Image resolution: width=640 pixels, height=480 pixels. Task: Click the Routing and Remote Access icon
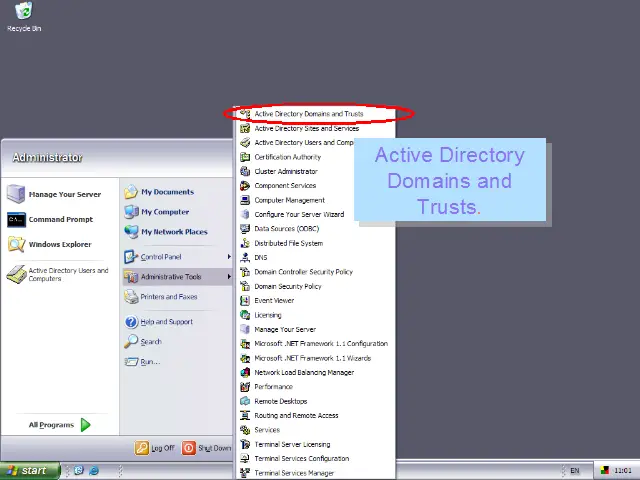245,416
